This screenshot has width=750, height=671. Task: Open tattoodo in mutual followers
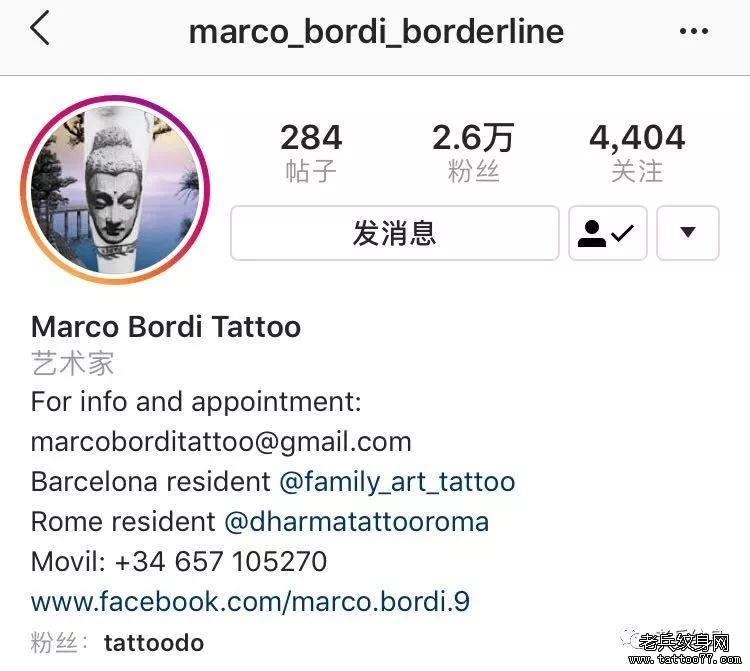tap(154, 643)
